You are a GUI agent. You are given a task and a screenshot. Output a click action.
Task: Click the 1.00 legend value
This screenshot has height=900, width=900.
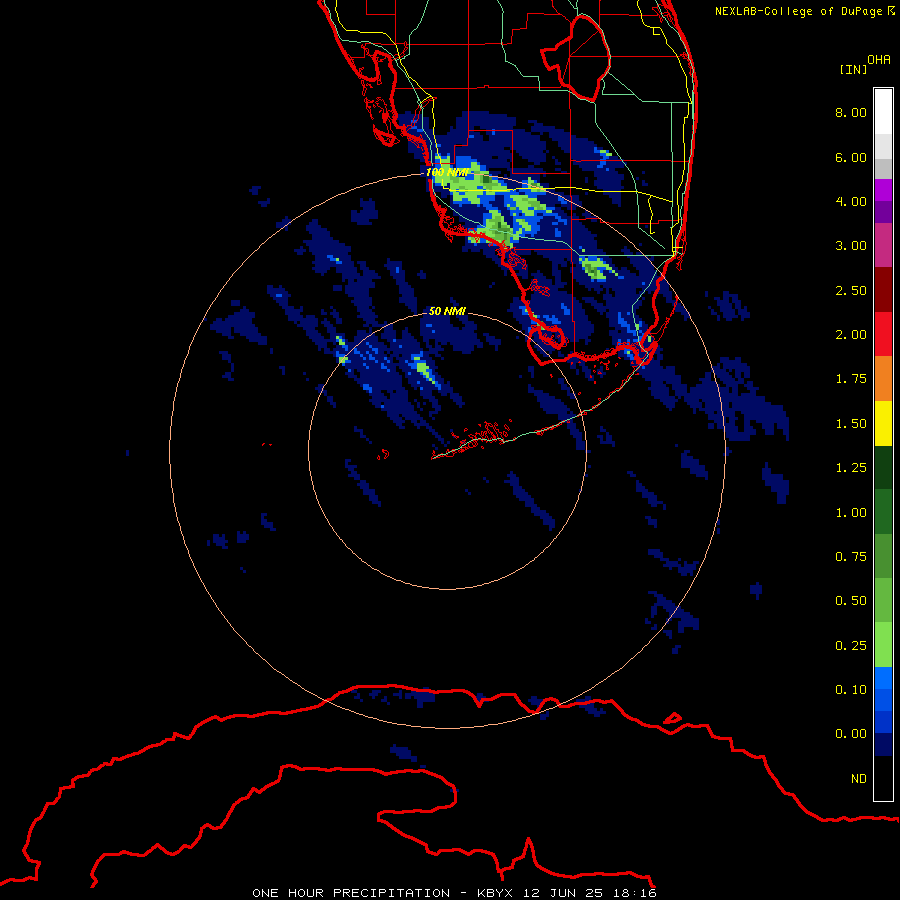[851, 513]
